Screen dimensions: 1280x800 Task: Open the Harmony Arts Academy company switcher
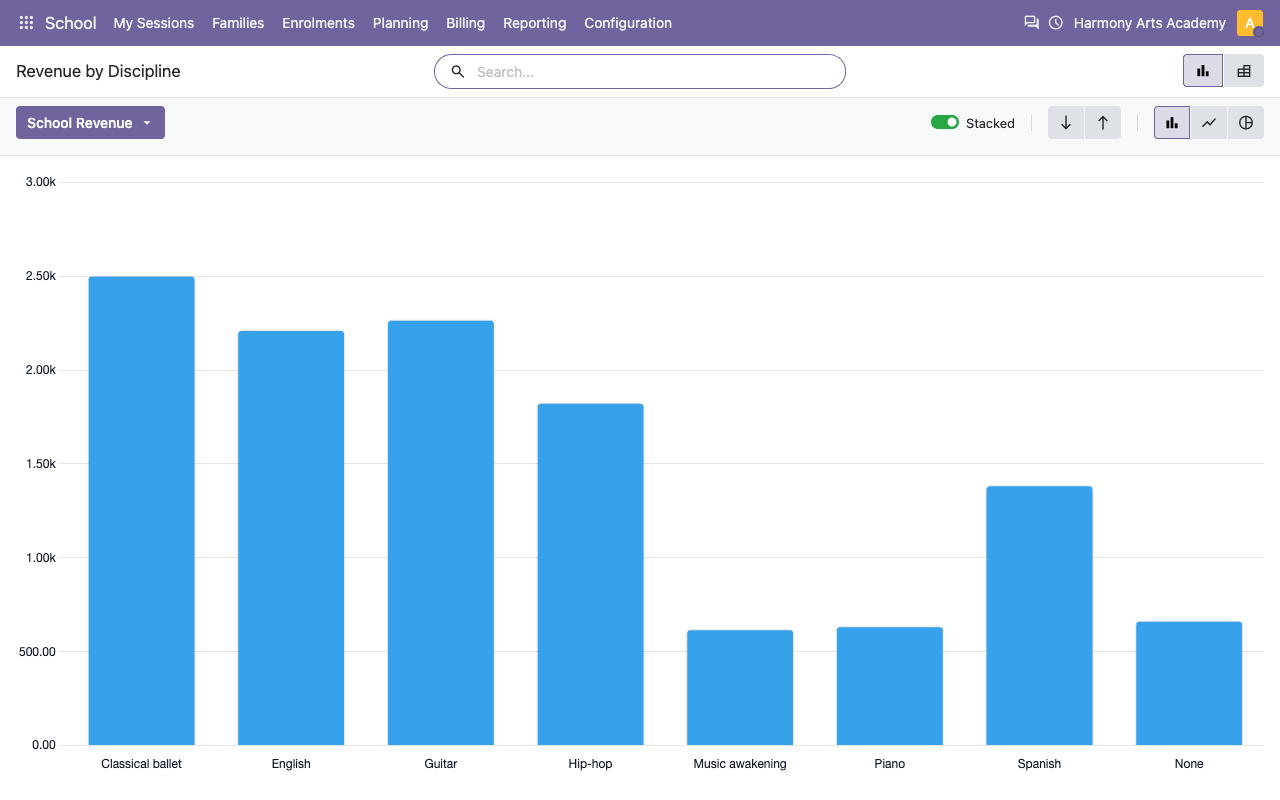pos(1150,23)
